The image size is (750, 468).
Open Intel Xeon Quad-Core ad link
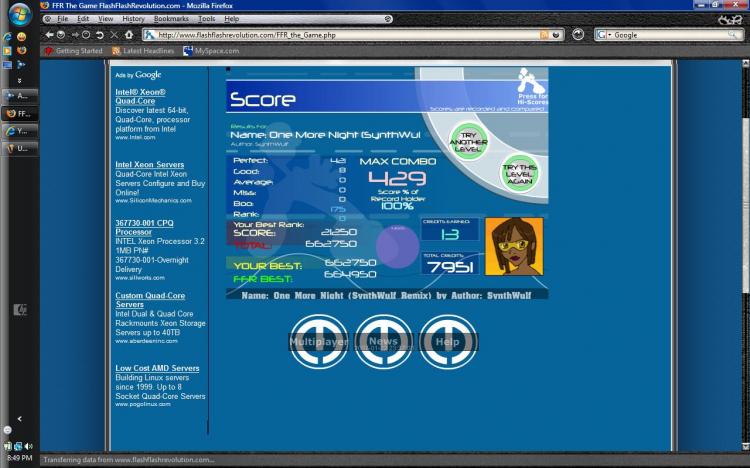coord(140,96)
